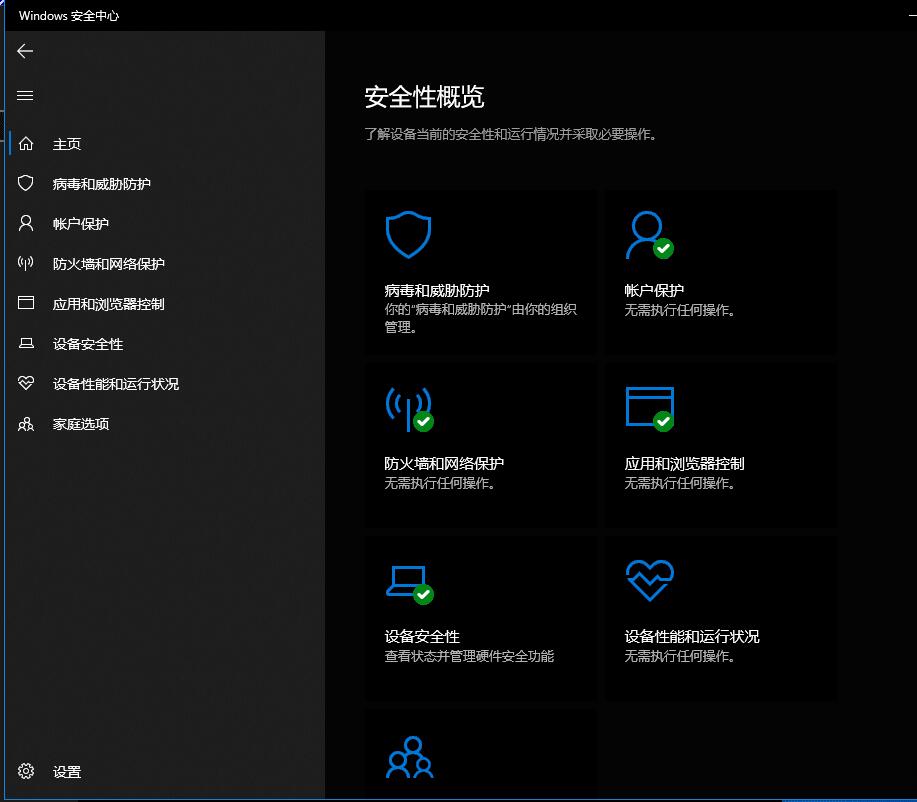Select the wireless icon for 防火墙和网络保护
Screen dimensions: 917x802
(25, 263)
